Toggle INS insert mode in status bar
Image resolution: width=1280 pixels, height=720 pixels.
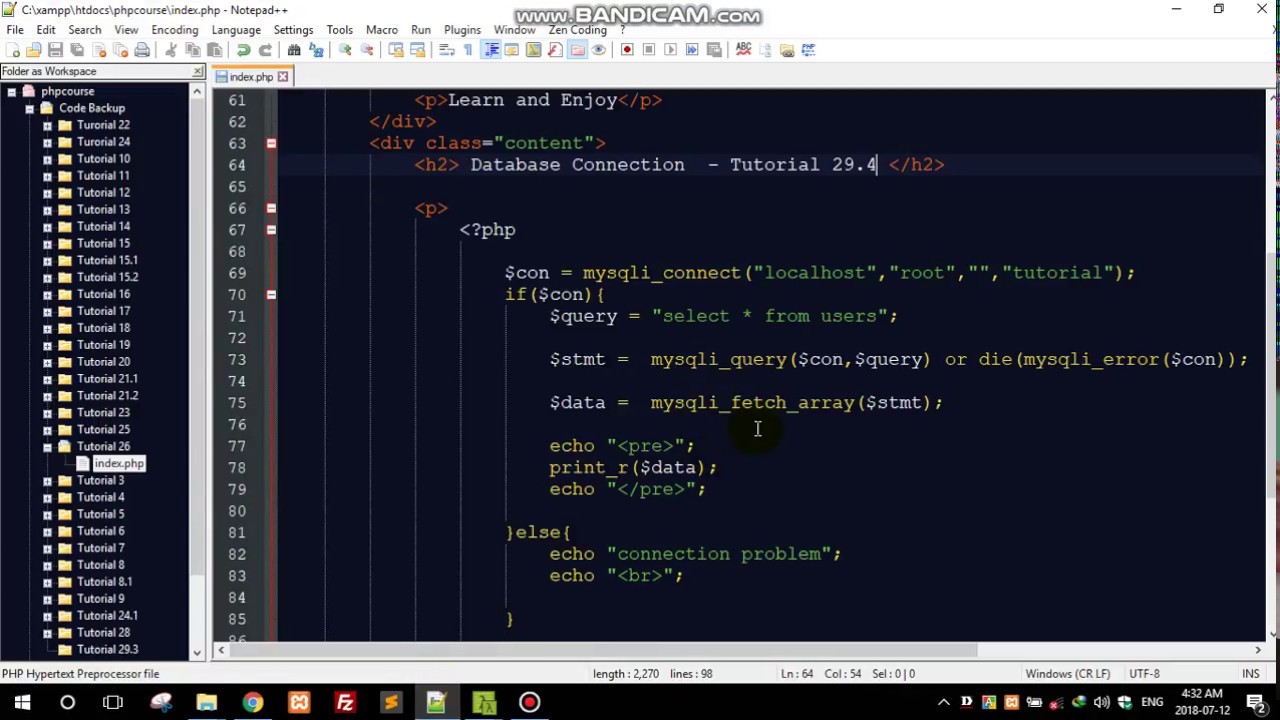coord(1250,674)
